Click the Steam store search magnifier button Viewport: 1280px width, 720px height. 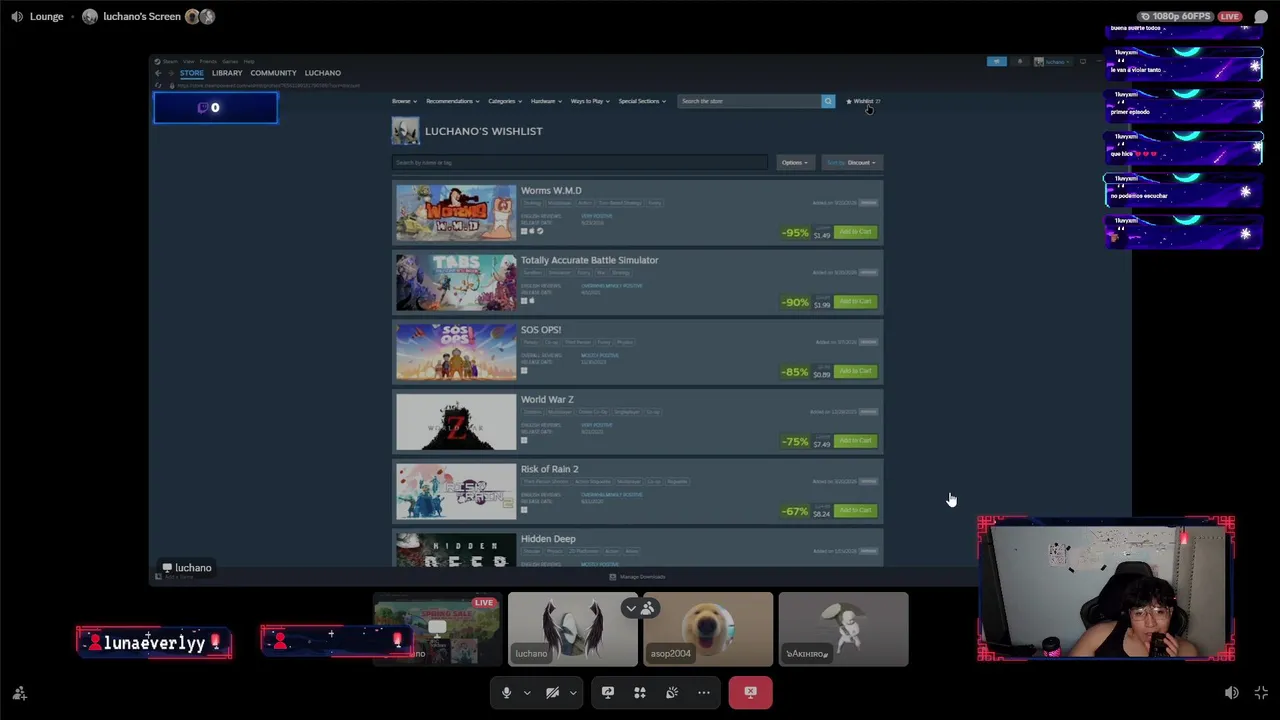click(x=828, y=101)
